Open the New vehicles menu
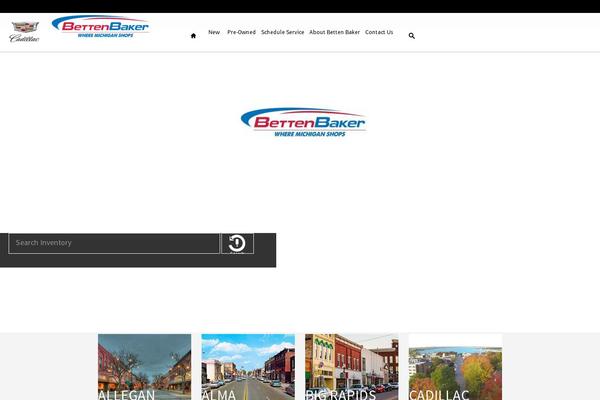 click(x=214, y=32)
